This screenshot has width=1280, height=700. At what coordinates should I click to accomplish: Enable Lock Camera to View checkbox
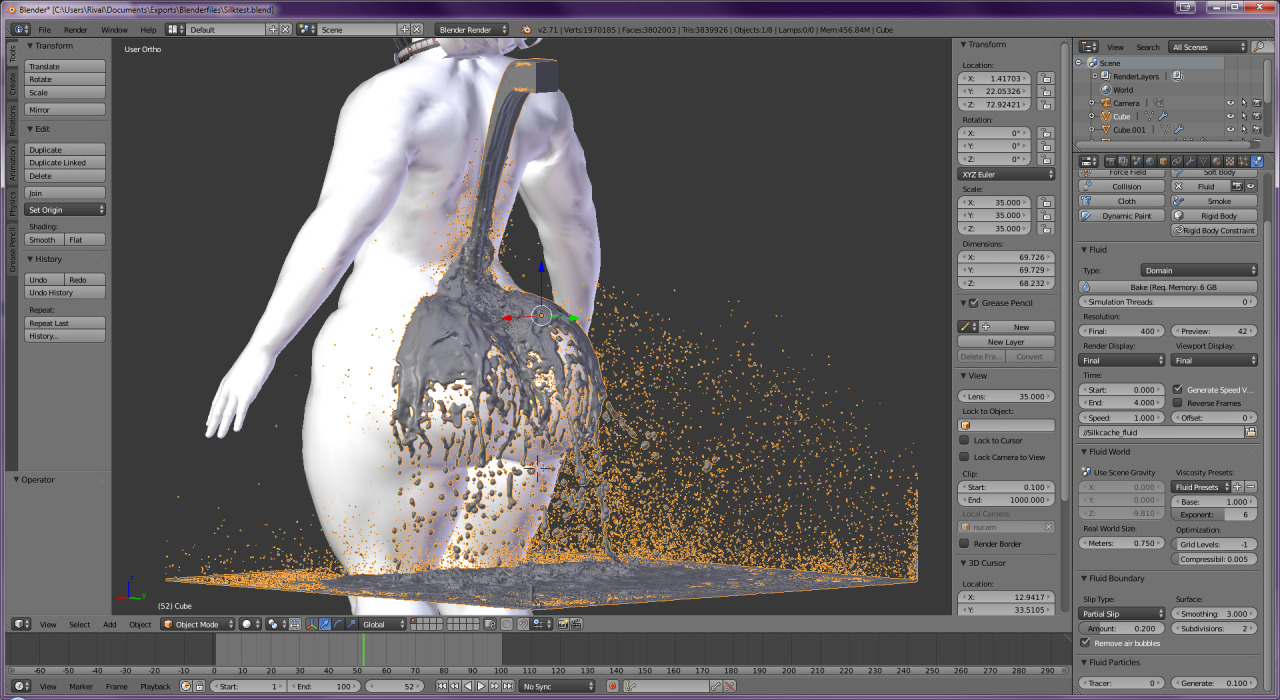(x=964, y=457)
